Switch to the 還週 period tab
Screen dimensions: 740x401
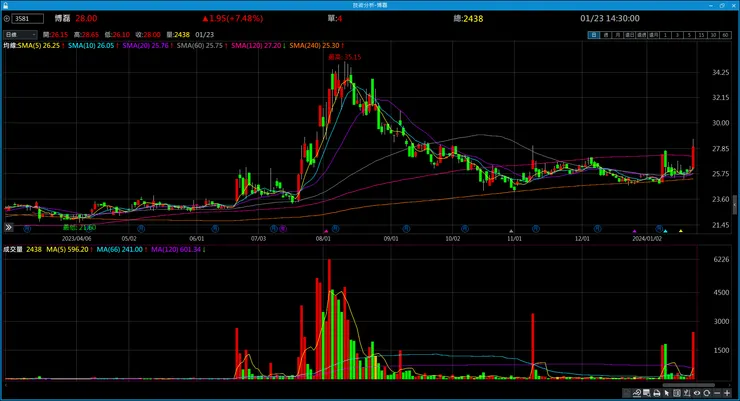pyautogui.click(x=642, y=35)
